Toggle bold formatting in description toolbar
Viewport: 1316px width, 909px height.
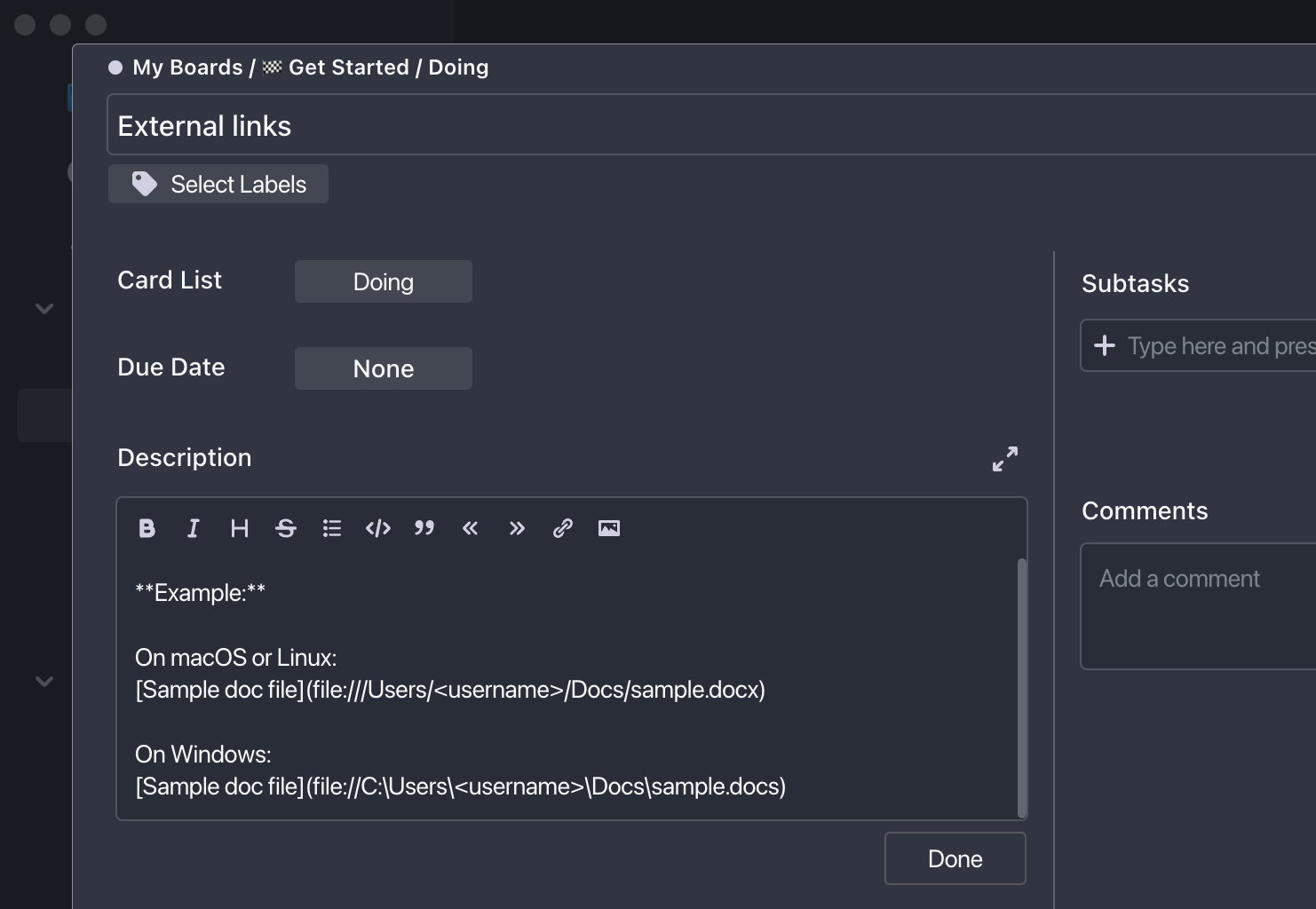(147, 528)
